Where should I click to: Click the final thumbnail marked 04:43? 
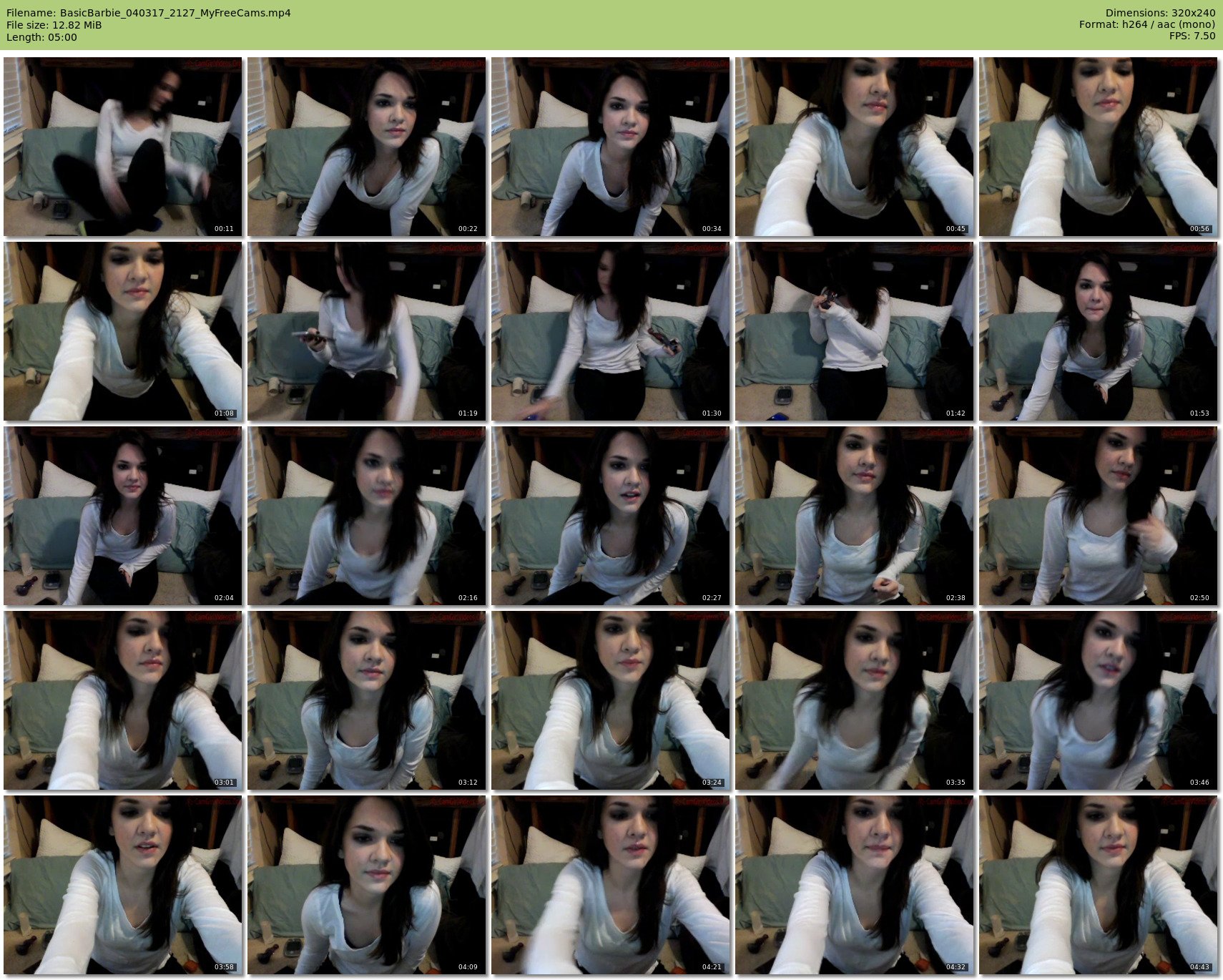(1099, 885)
